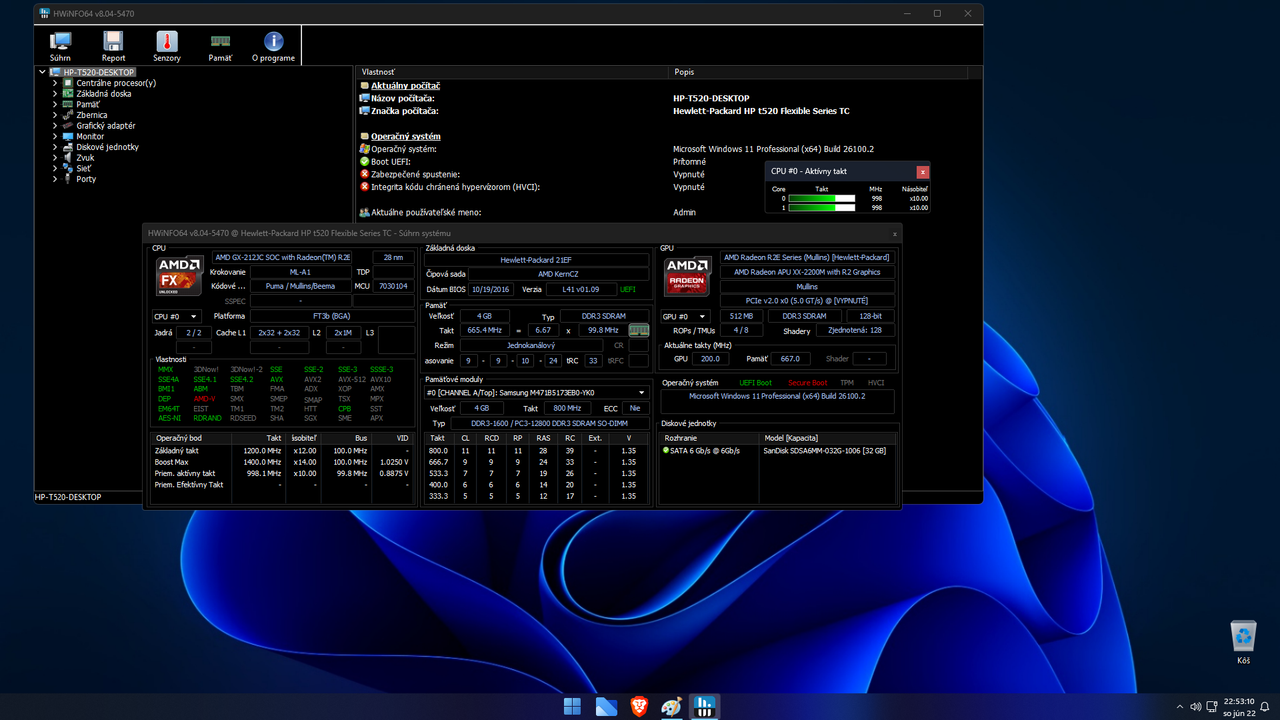
Task: Expand the Diskové jednotky tree node
Action: coord(55,147)
